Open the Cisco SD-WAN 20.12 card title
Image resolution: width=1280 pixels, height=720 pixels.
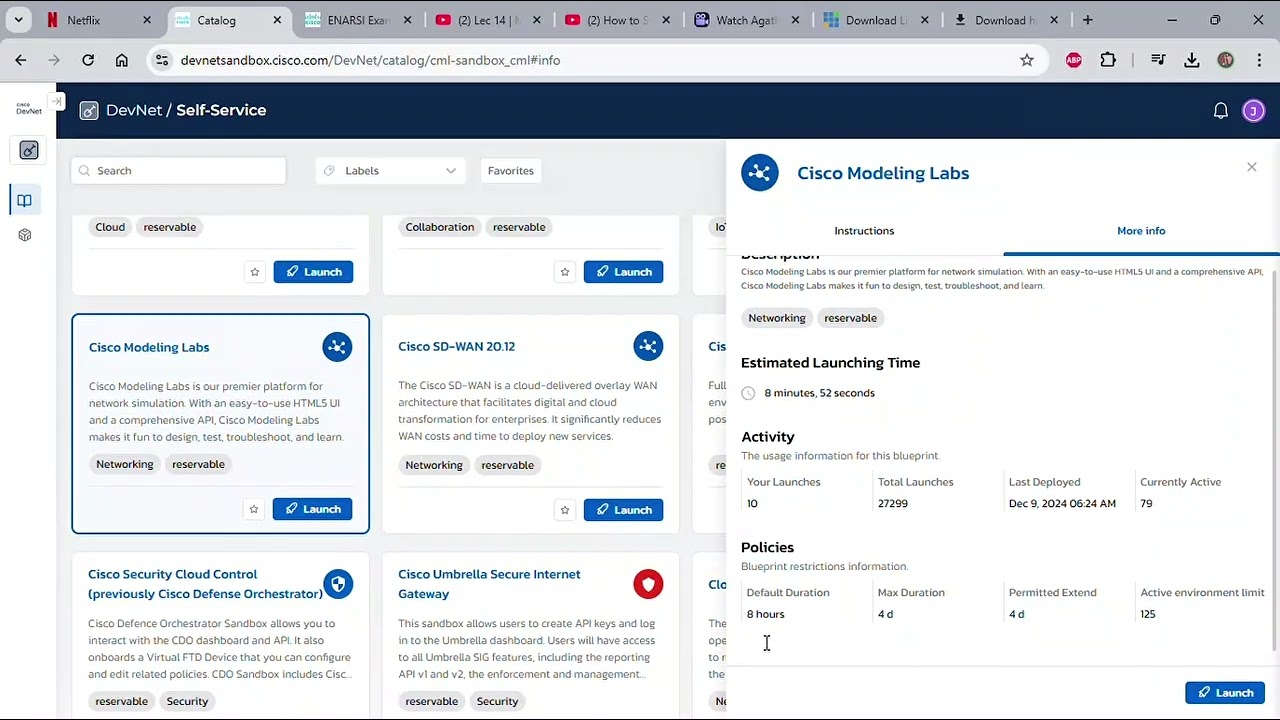click(x=457, y=346)
